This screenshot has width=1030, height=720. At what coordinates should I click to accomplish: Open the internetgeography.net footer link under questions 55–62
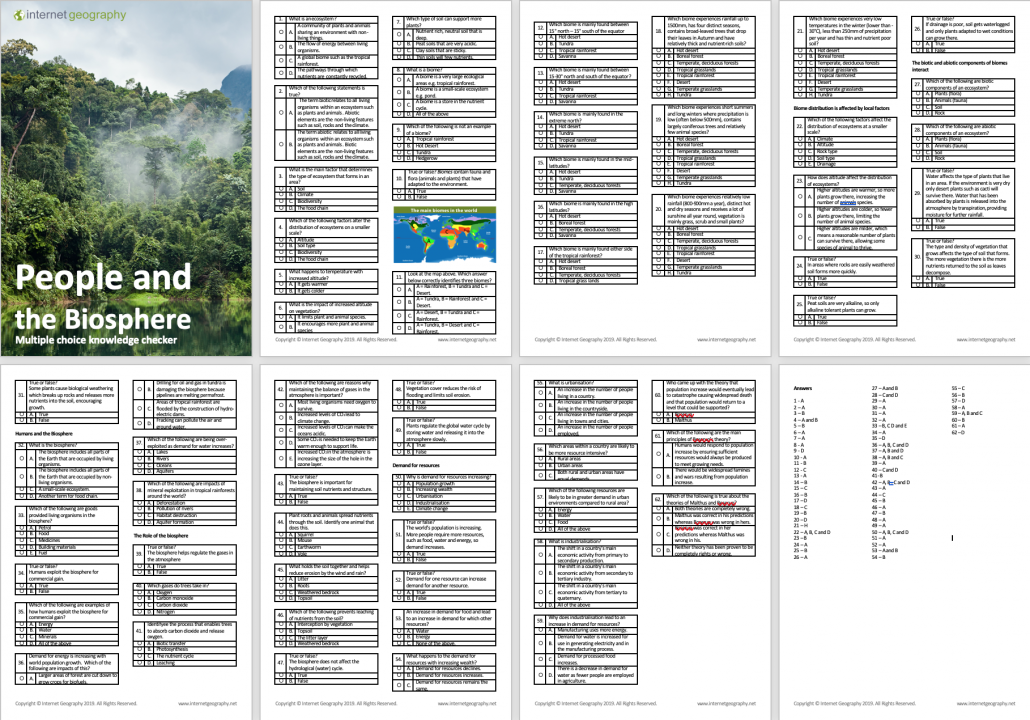coord(726,704)
